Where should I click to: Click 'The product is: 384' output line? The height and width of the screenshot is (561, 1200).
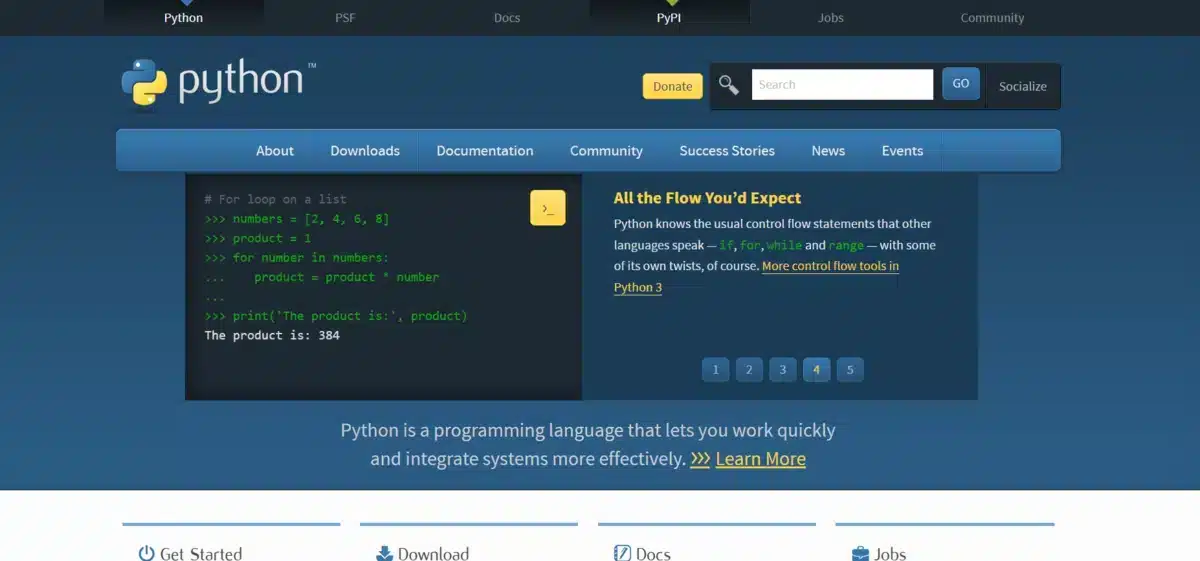point(272,335)
